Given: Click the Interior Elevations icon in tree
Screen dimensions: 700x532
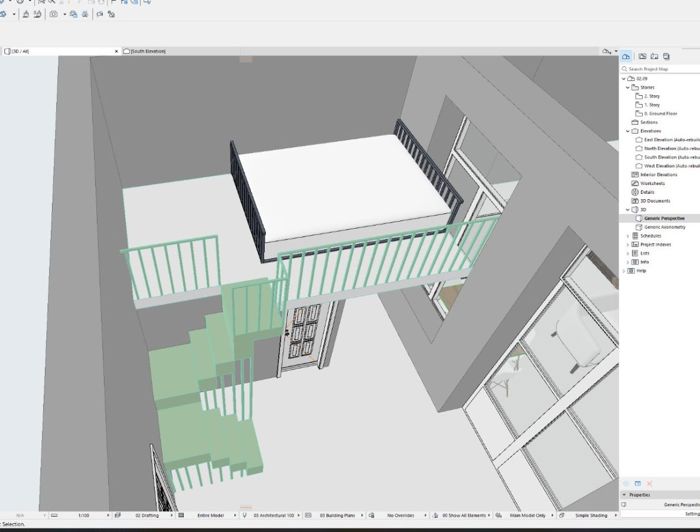Looking at the screenshot, I should [x=635, y=175].
